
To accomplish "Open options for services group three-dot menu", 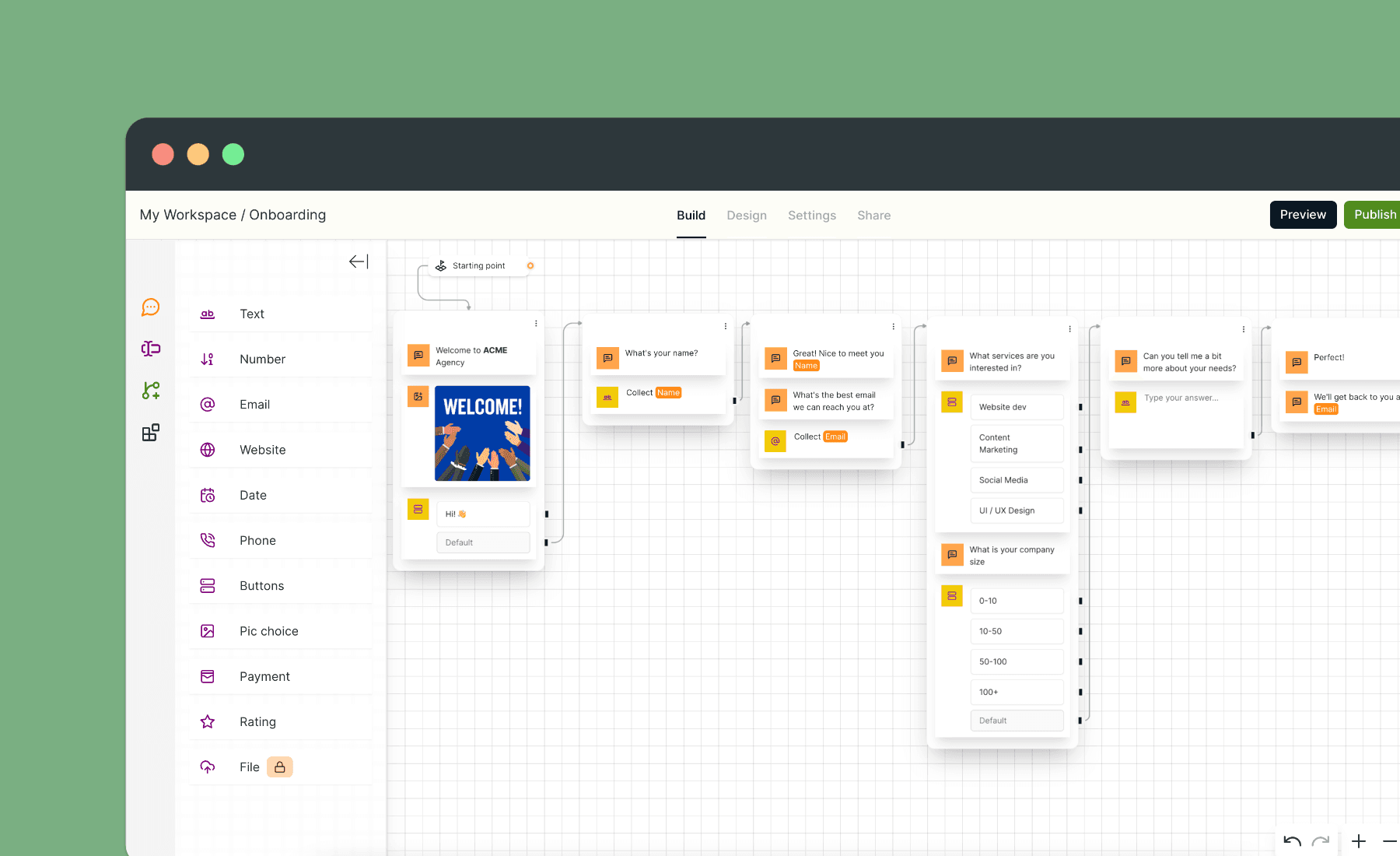I will 1070,329.
